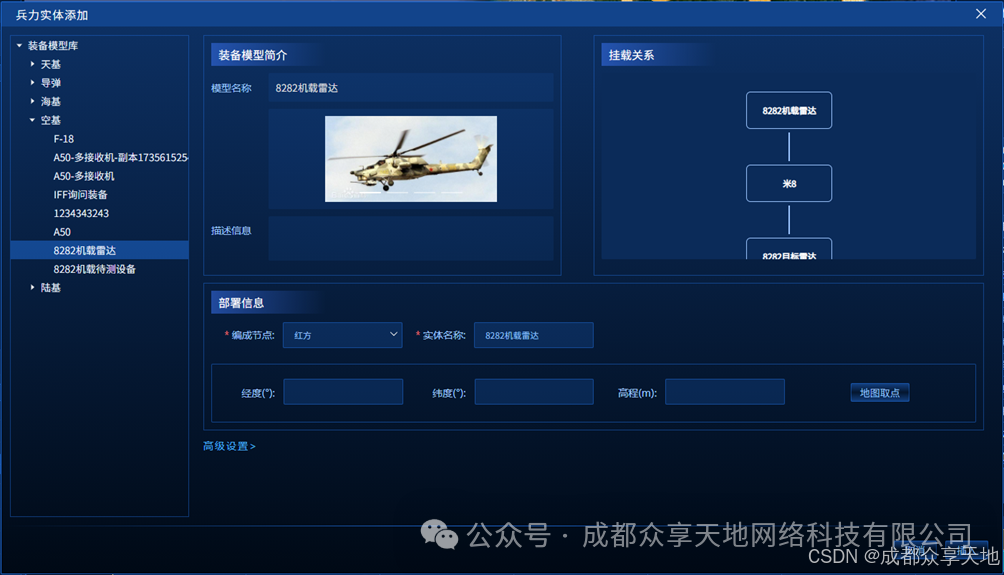The height and width of the screenshot is (575, 1004).
Task: Collapse the 空基 tree category
Action: (x=32, y=120)
